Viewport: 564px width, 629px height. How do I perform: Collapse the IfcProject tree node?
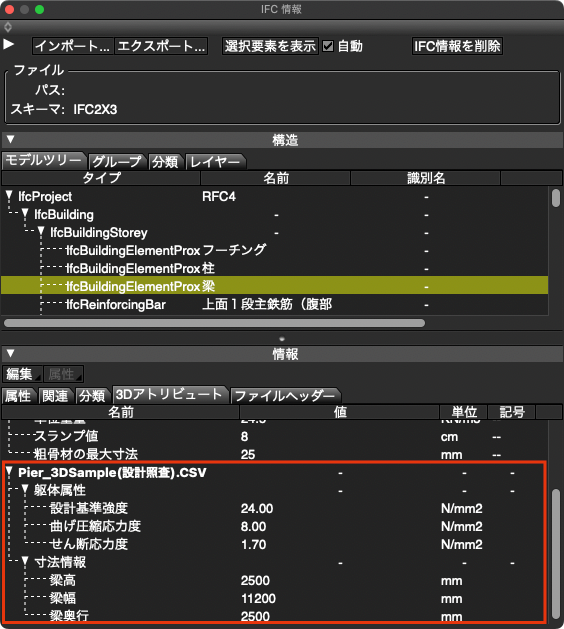pyautogui.click(x=9, y=196)
